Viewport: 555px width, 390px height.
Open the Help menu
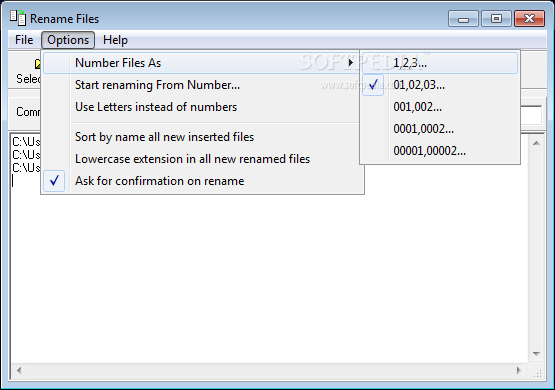click(x=115, y=40)
